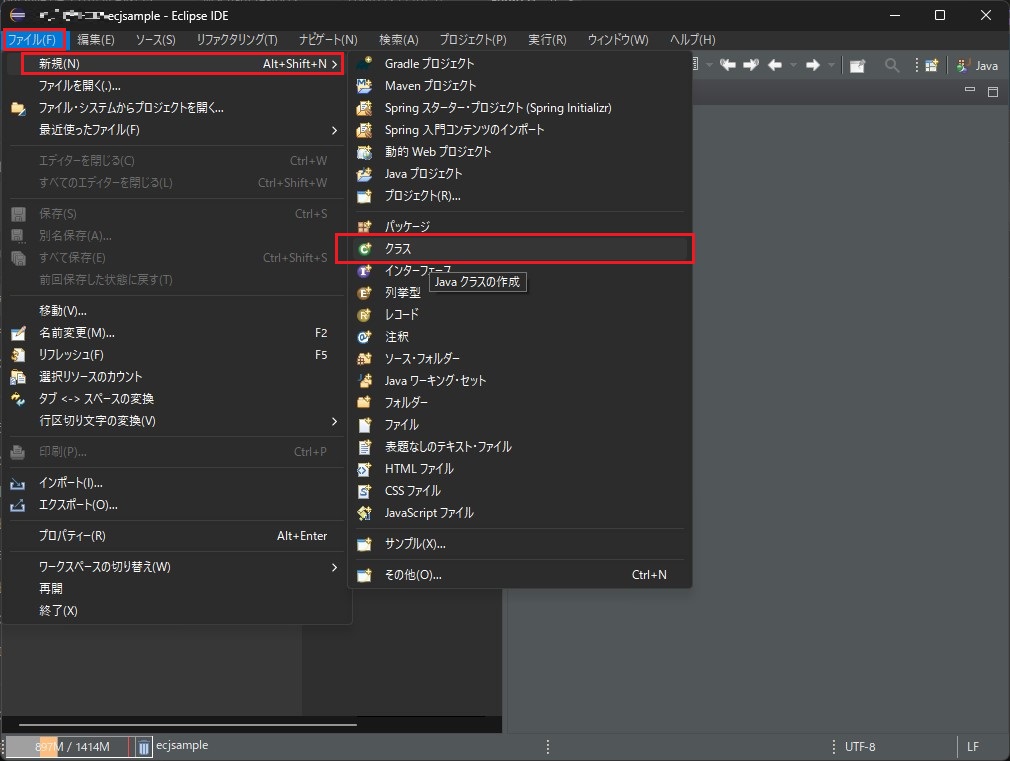The image size is (1010, 761).
Task: Click the search icon in the toolbar
Action: pos(892,64)
